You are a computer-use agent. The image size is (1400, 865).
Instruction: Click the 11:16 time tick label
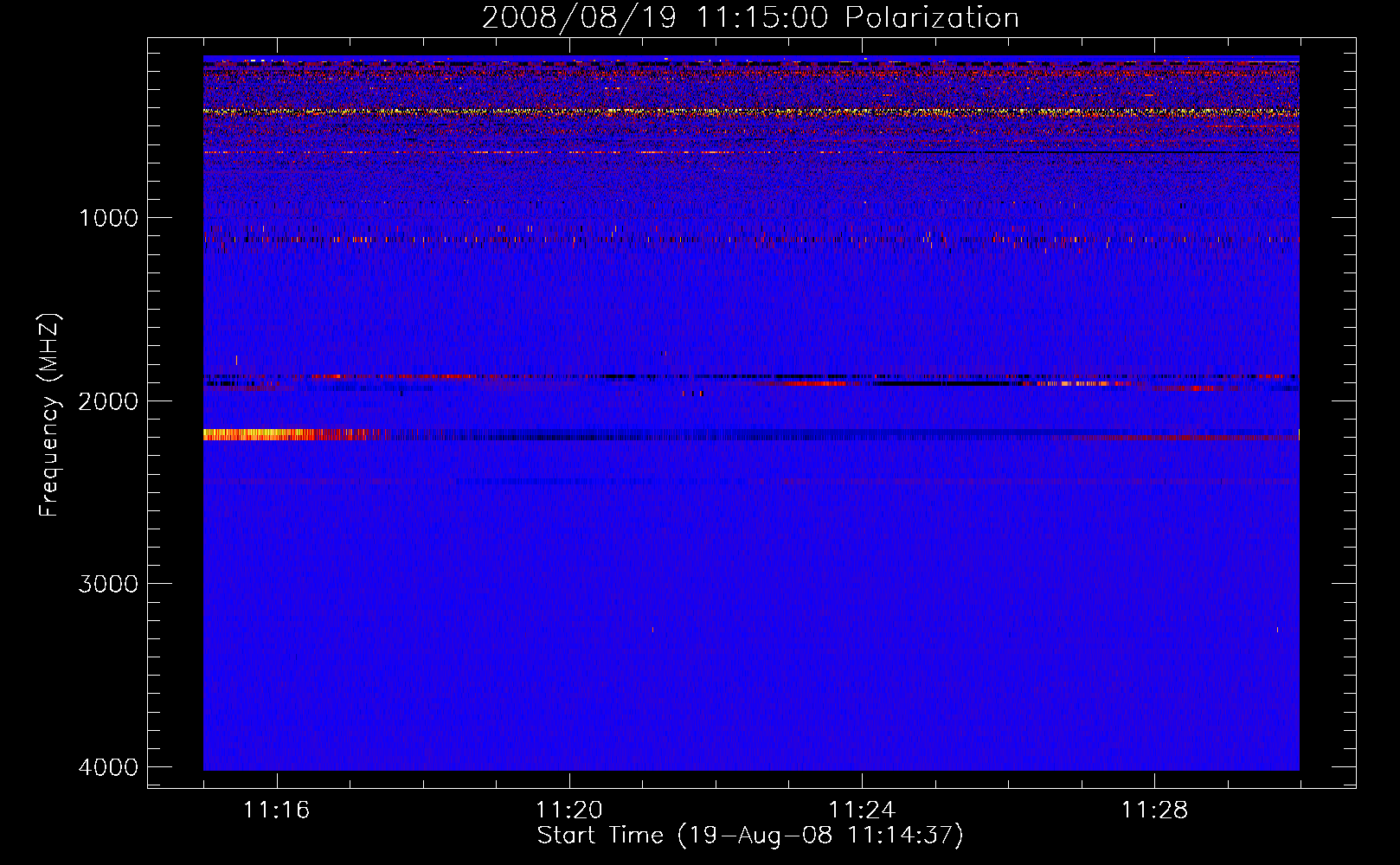click(276, 811)
